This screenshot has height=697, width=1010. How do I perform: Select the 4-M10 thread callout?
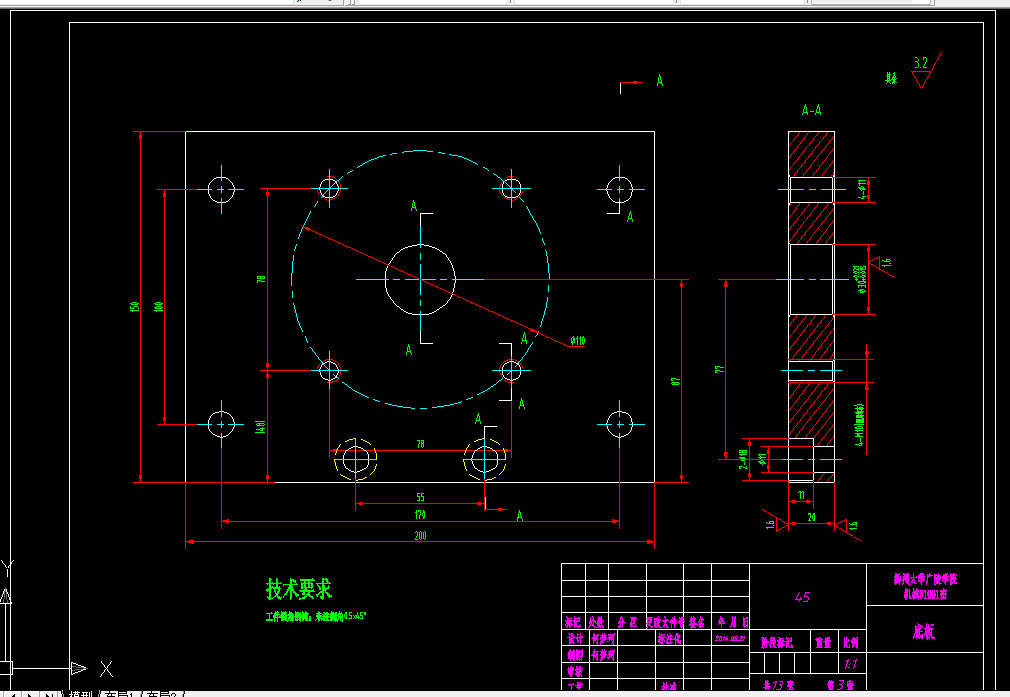pyautogui.click(x=859, y=425)
